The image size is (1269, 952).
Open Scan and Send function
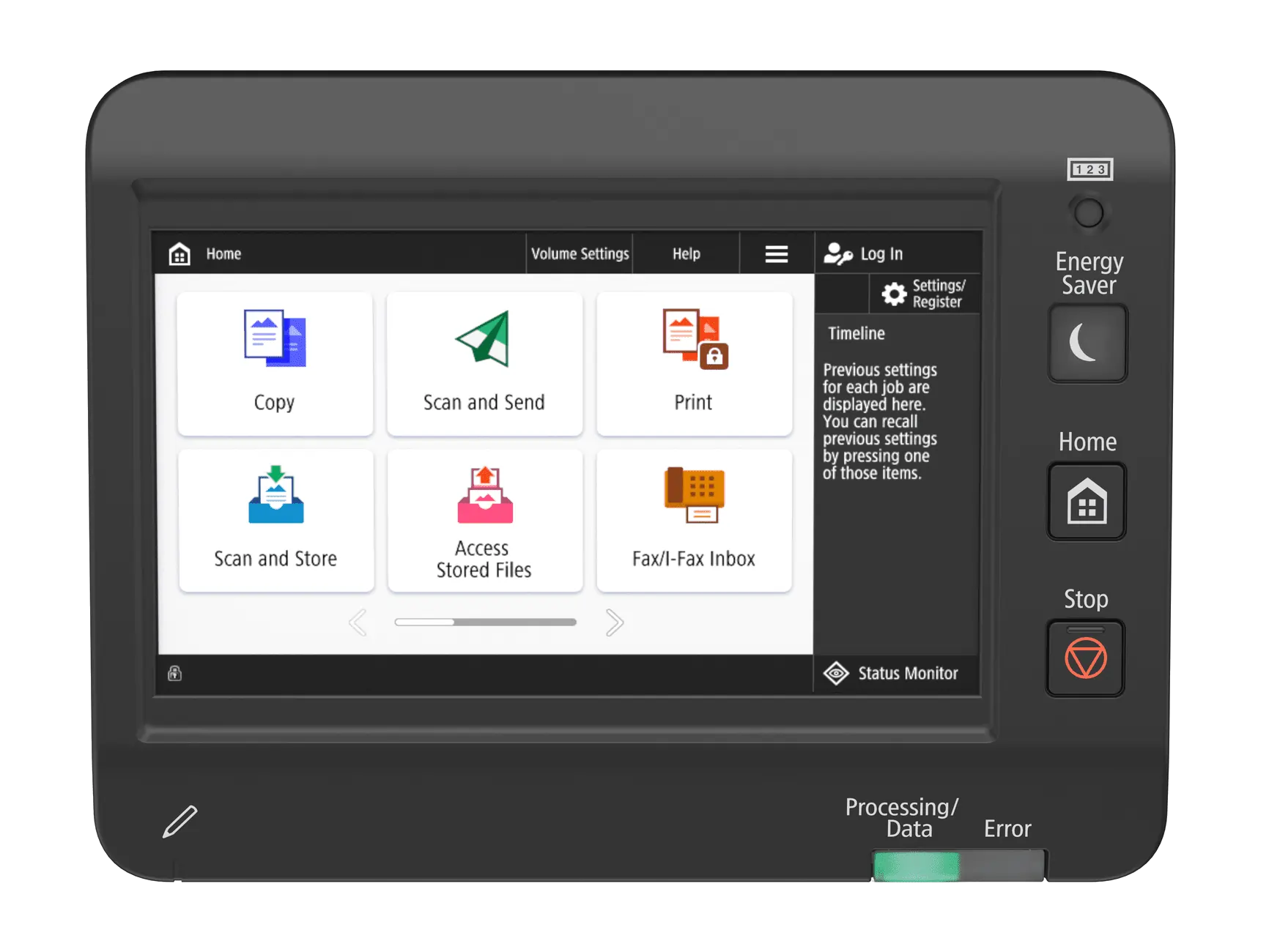pyautogui.click(x=484, y=363)
